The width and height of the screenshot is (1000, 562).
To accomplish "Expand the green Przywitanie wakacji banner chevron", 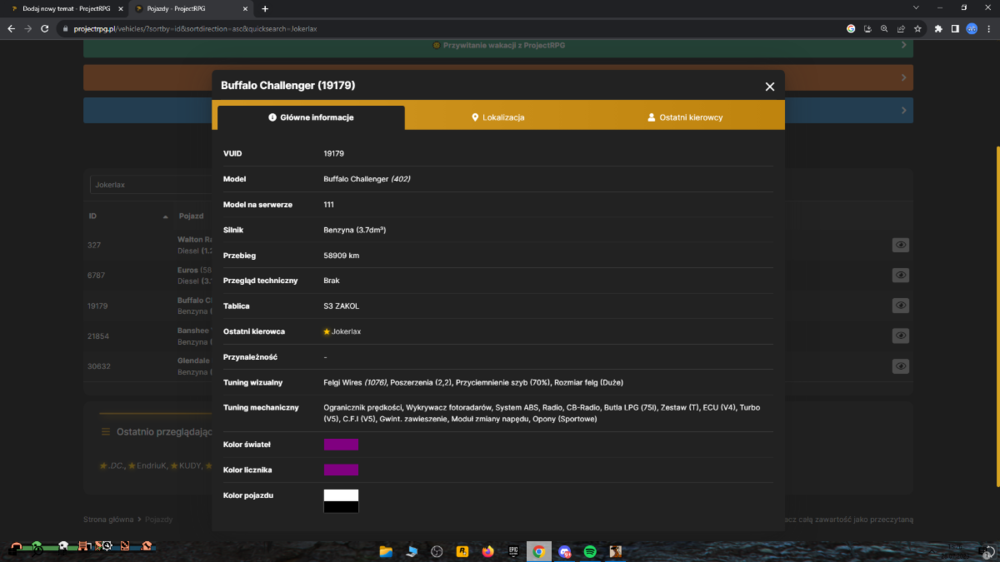I will (x=904, y=45).
